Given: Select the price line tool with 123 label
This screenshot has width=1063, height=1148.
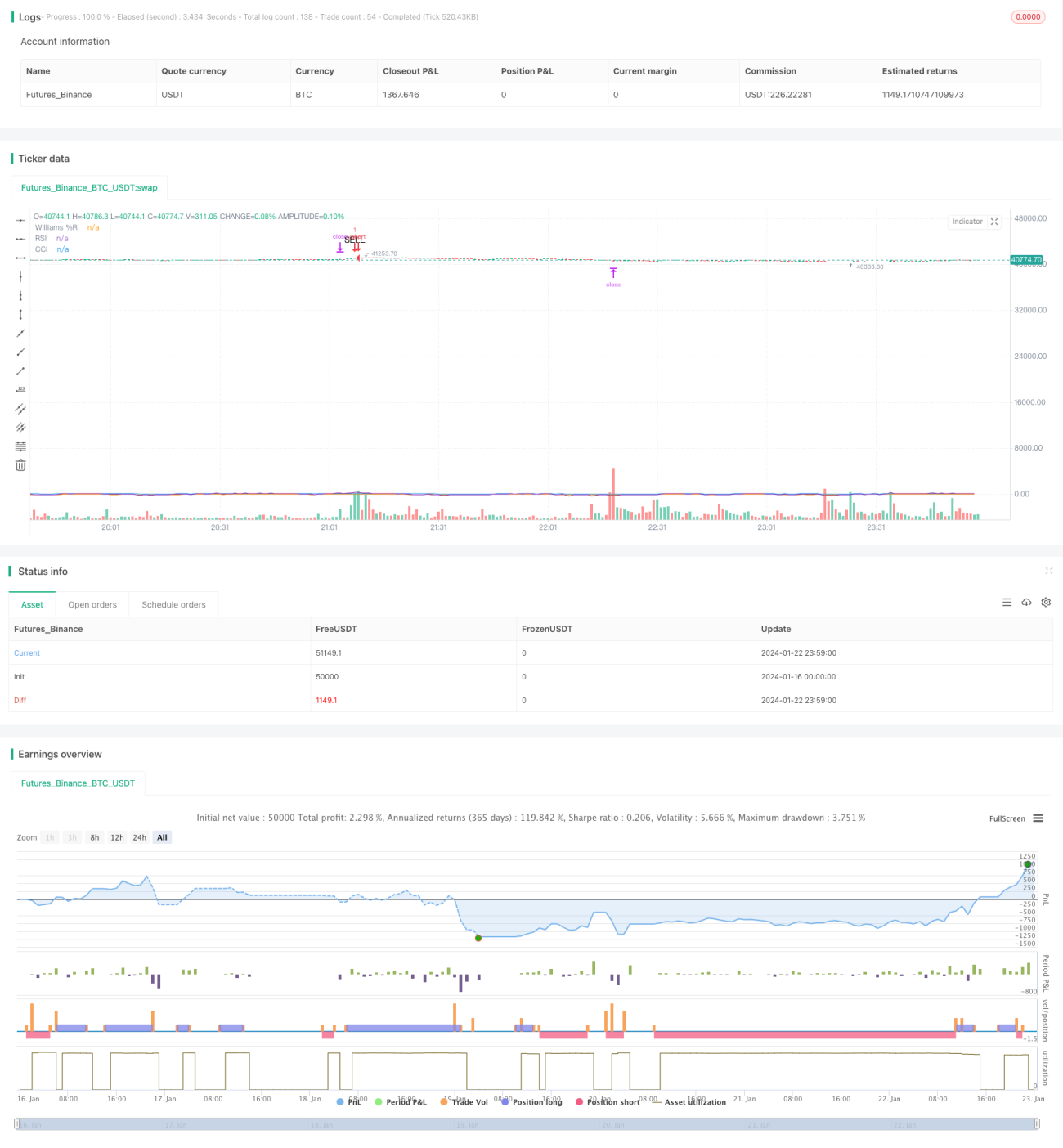Looking at the screenshot, I should click(x=20, y=389).
